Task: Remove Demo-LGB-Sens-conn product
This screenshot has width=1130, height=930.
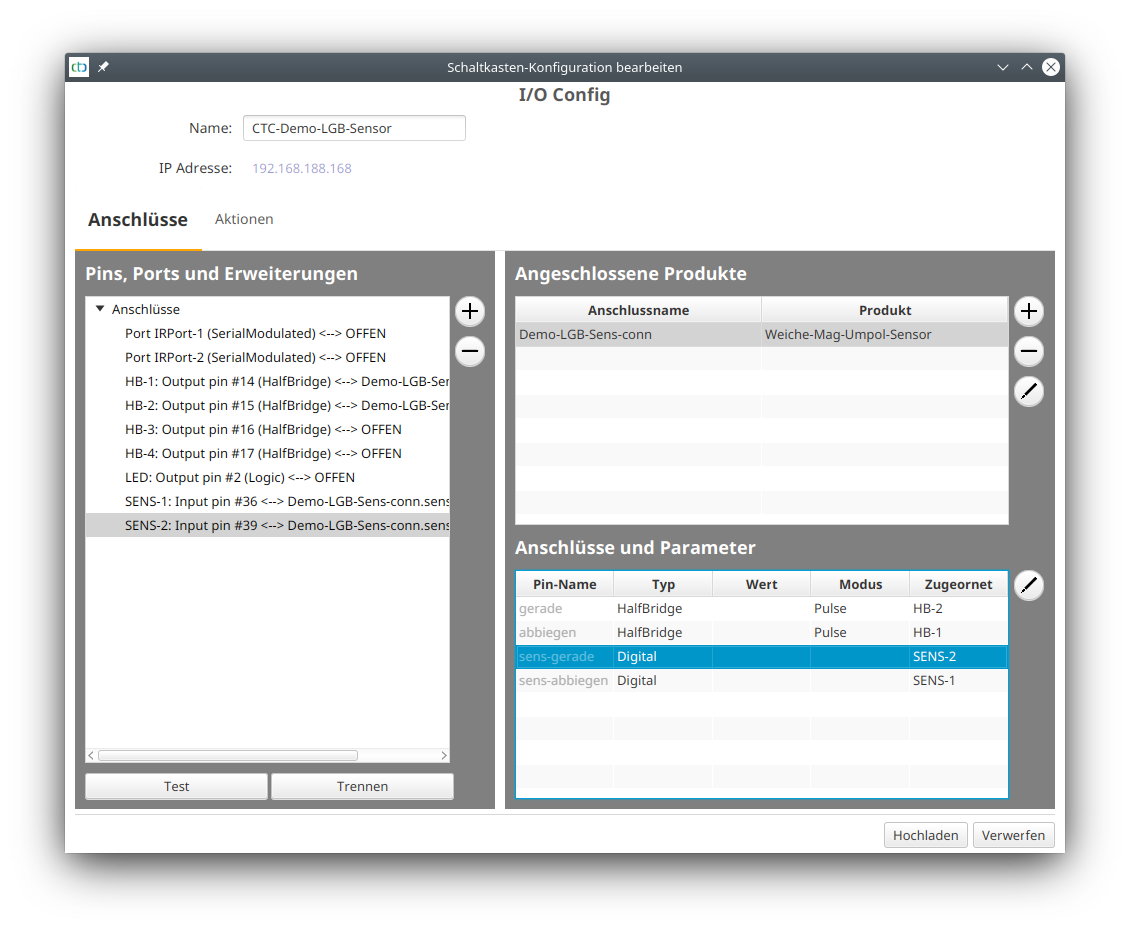Action: tap(1028, 351)
